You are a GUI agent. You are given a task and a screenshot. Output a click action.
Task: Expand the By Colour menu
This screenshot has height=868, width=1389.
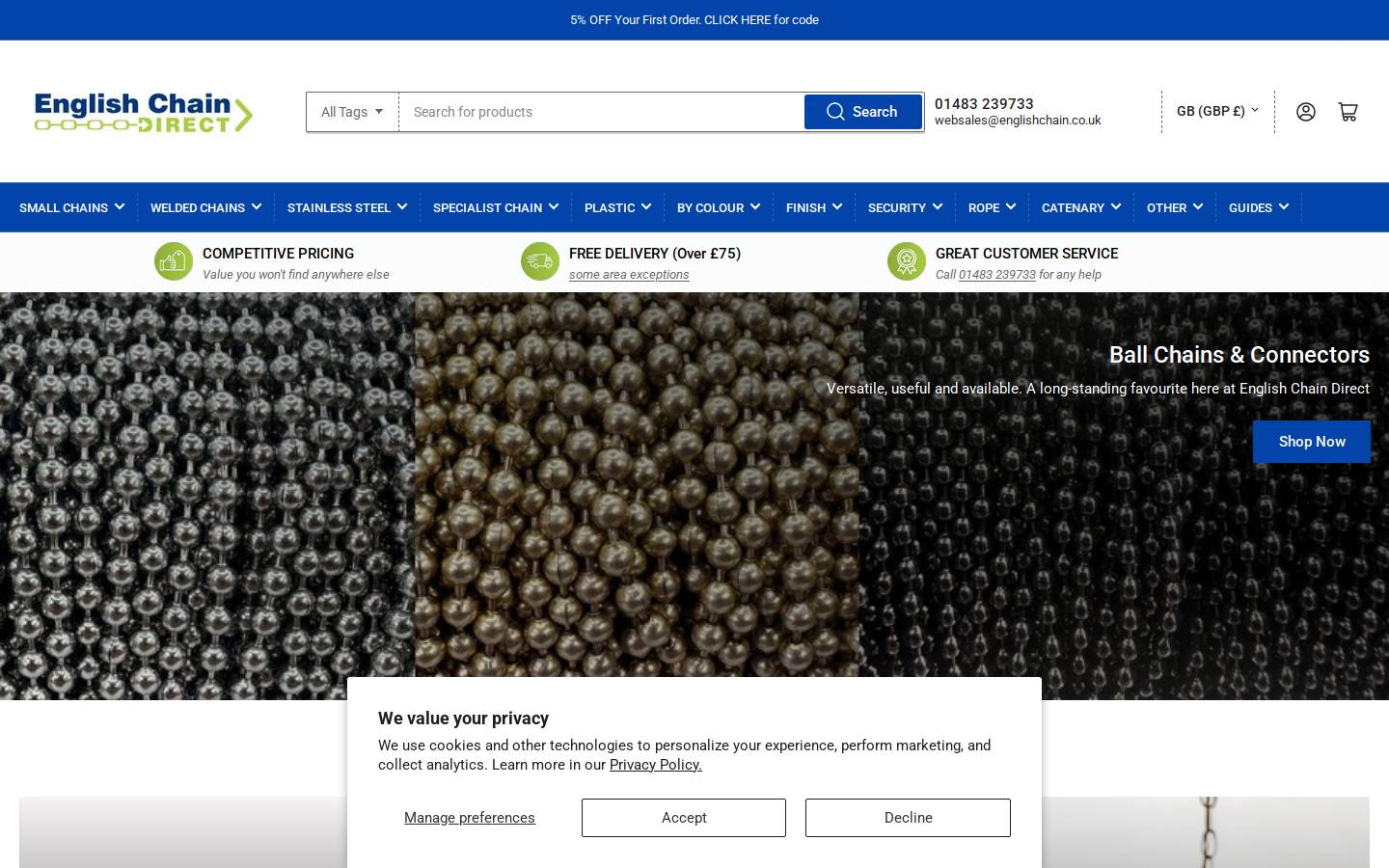point(719,207)
